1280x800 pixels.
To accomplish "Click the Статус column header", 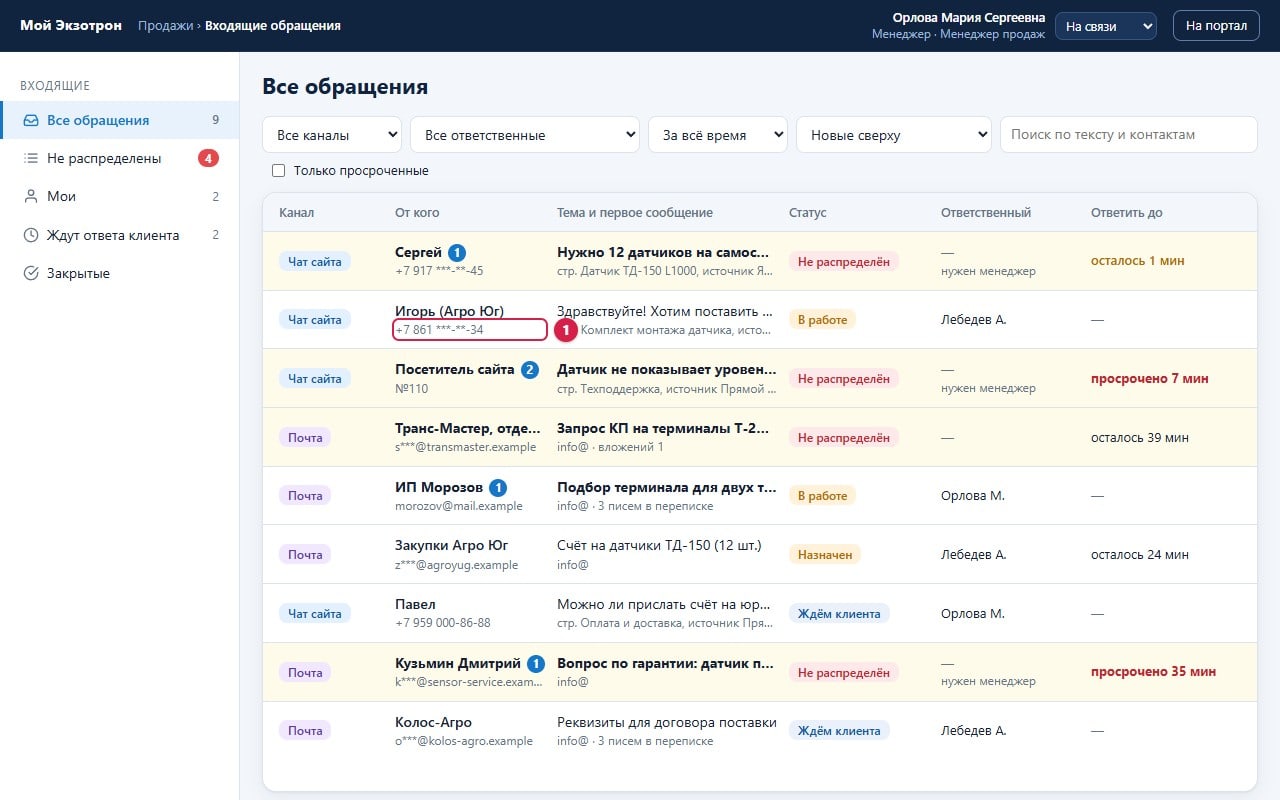I will pos(808,213).
